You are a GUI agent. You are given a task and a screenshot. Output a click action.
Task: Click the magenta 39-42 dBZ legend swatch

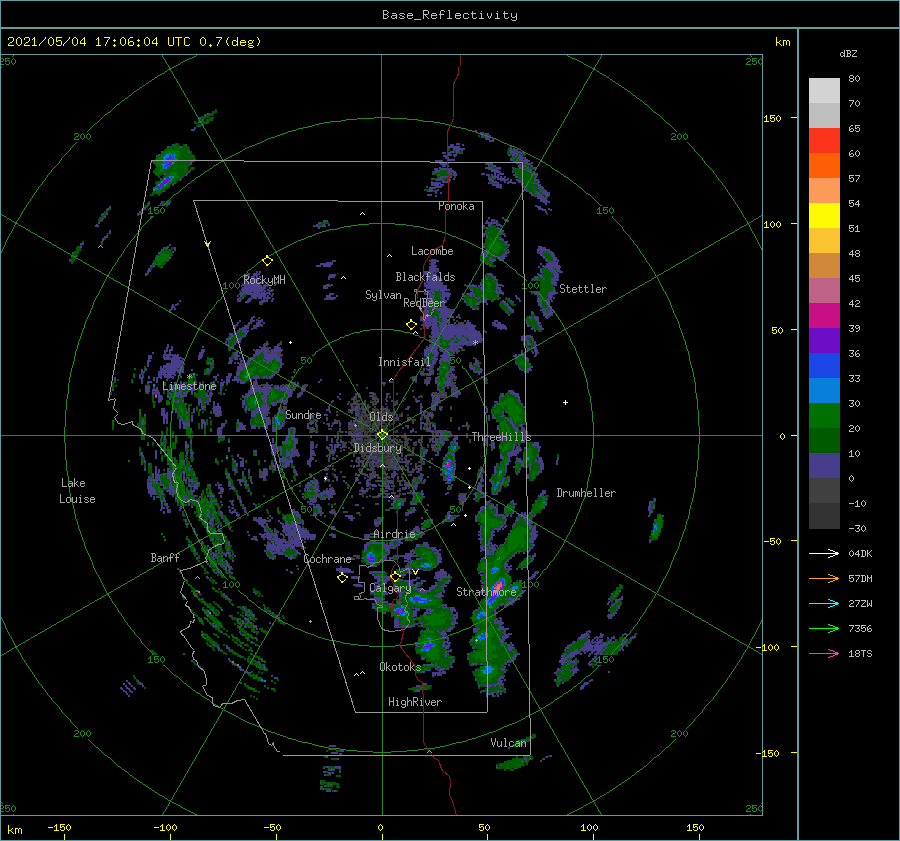[x=824, y=316]
